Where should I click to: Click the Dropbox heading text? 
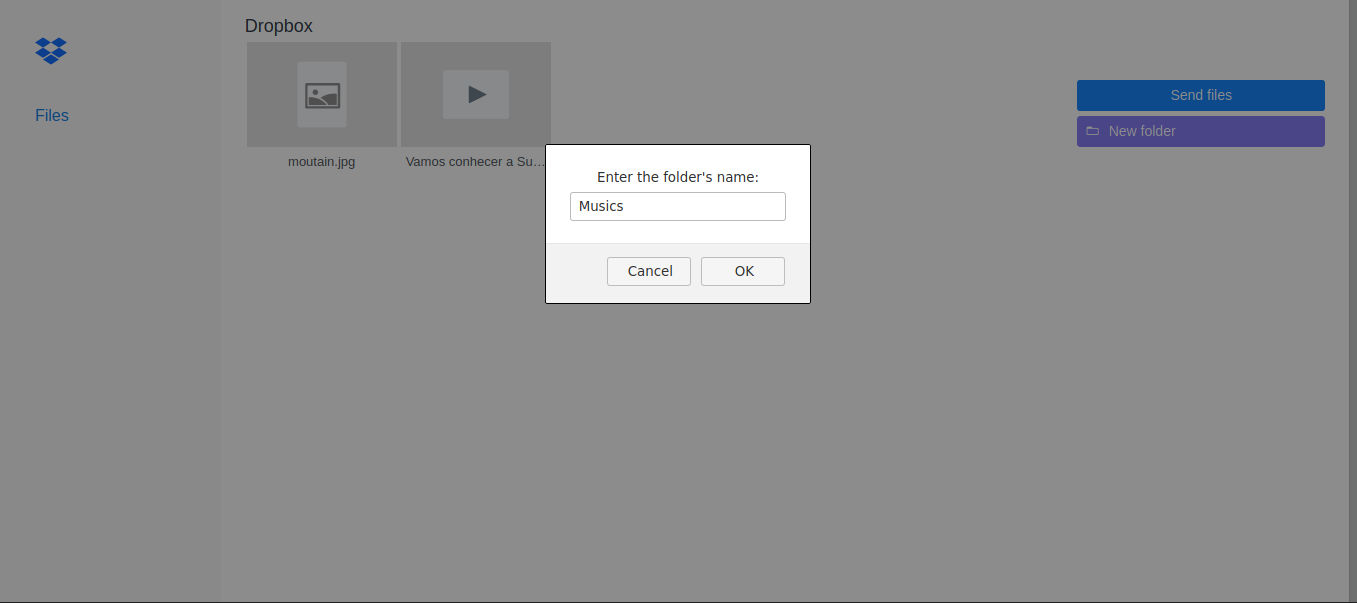[279, 26]
